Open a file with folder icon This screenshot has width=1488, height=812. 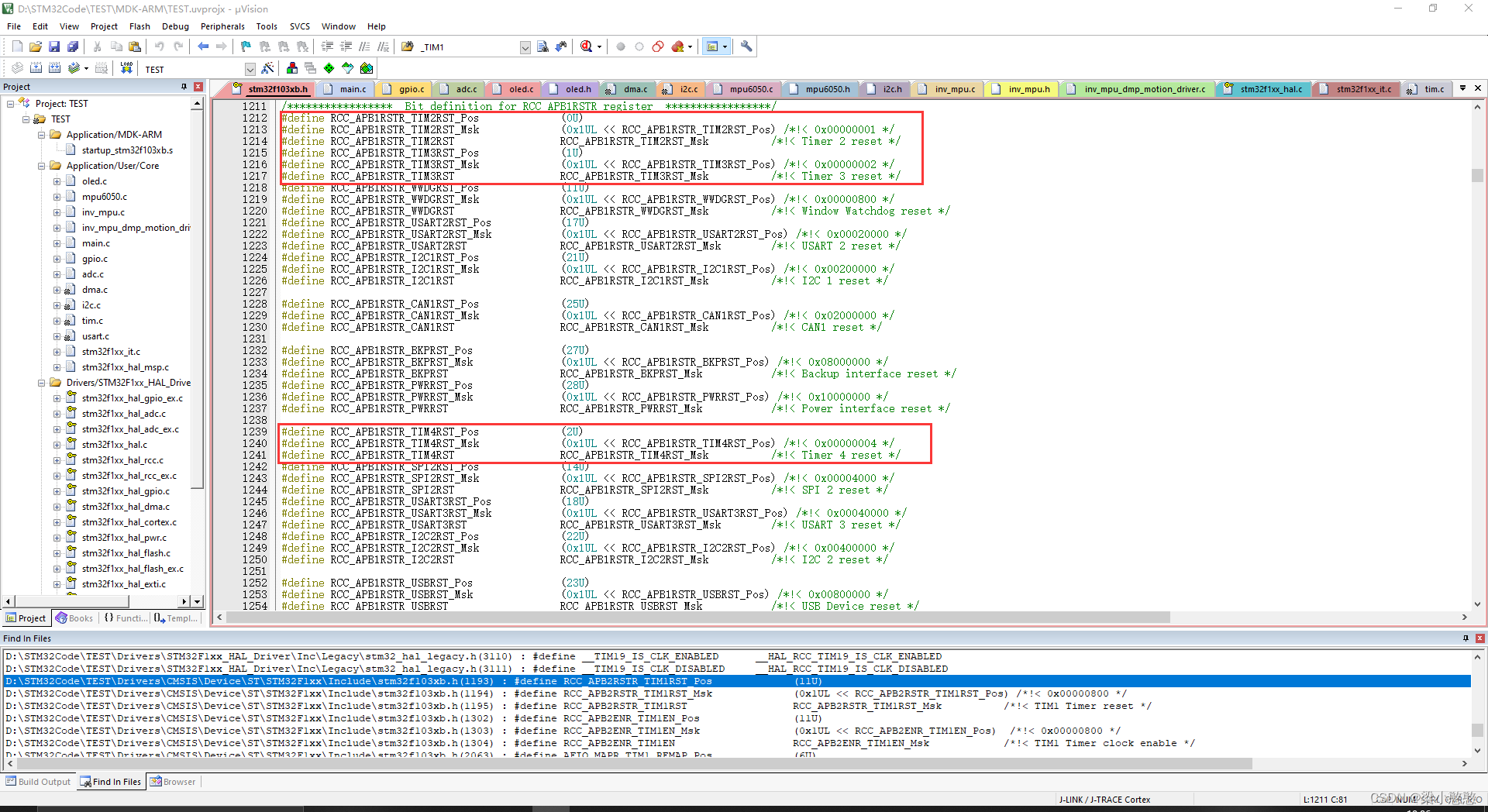[x=36, y=46]
